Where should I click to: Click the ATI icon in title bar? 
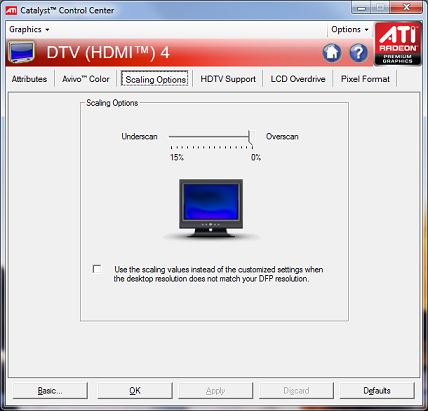11,10
